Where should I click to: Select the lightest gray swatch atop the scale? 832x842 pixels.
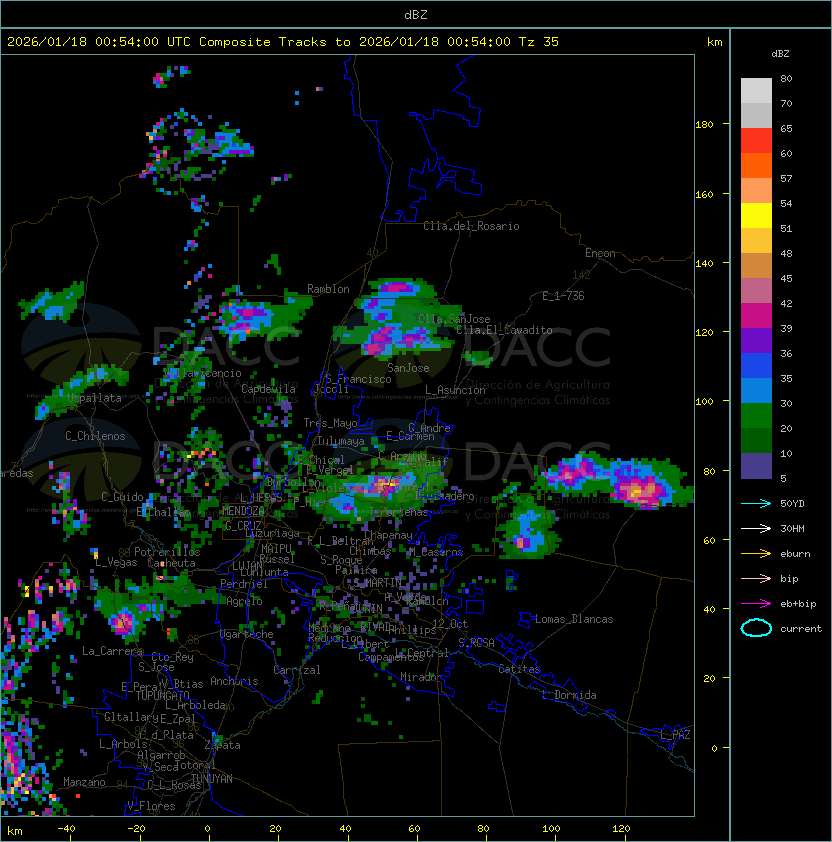756,91
